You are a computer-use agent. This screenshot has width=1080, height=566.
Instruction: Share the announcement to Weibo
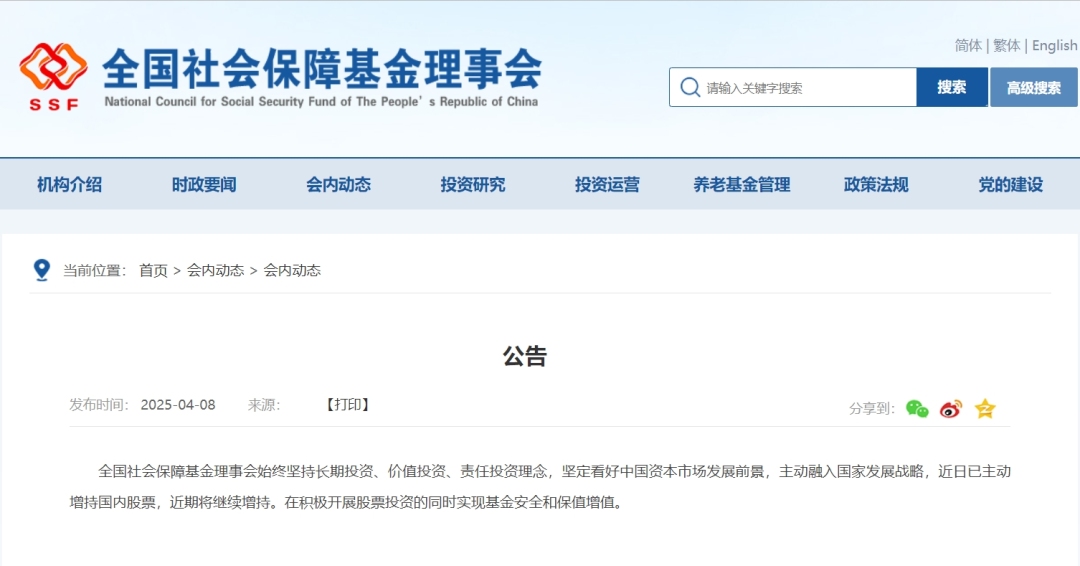[x=950, y=408]
